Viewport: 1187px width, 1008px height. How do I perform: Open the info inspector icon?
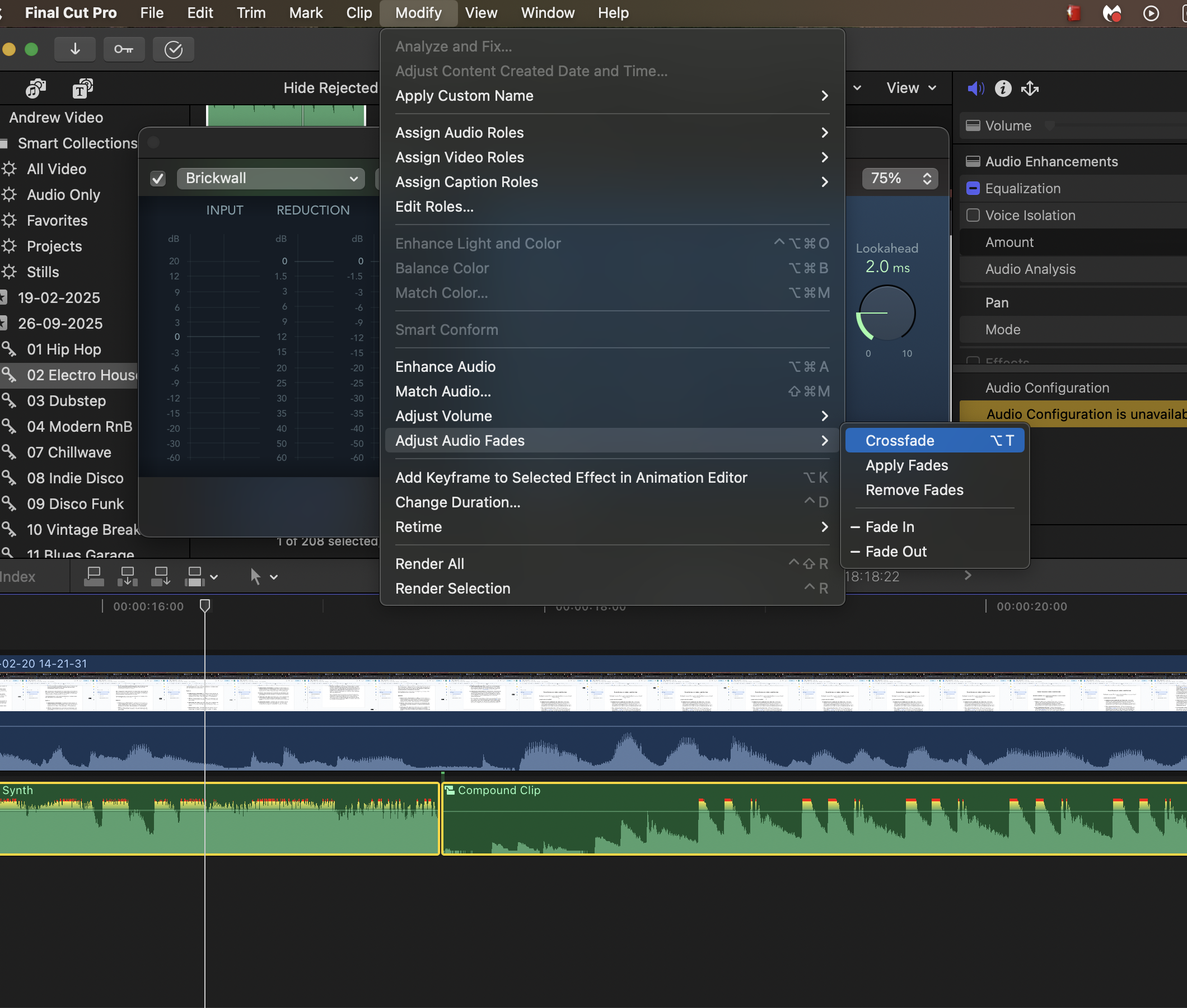[x=1002, y=88]
